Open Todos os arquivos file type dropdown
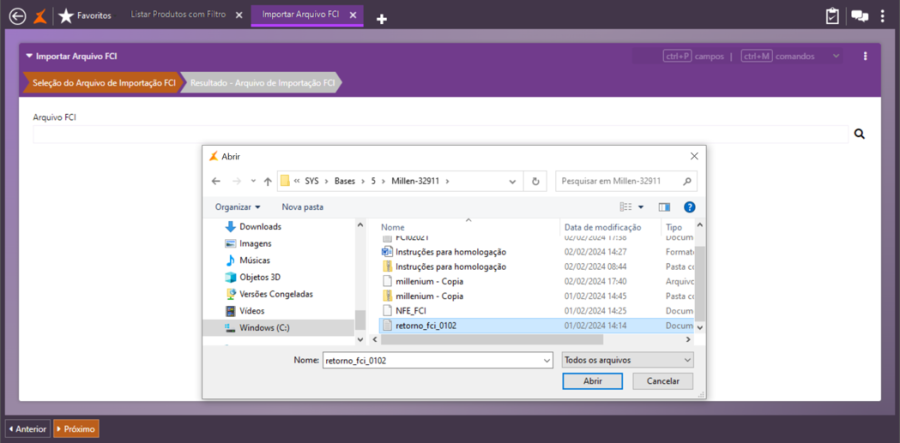The height and width of the screenshot is (443, 900). [x=627, y=360]
